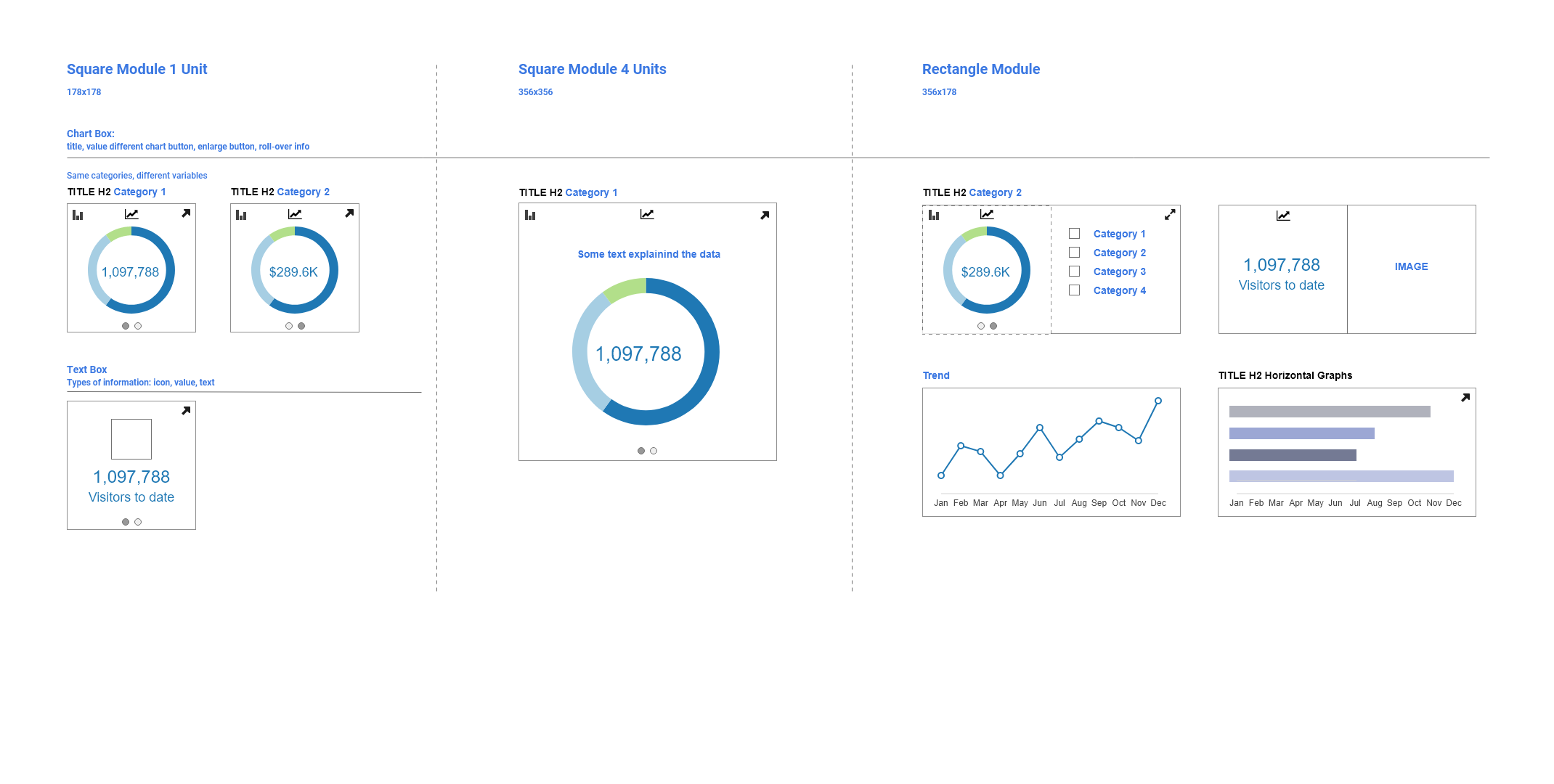Click line chart icon above Visitors to date rectangle

(1283, 216)
